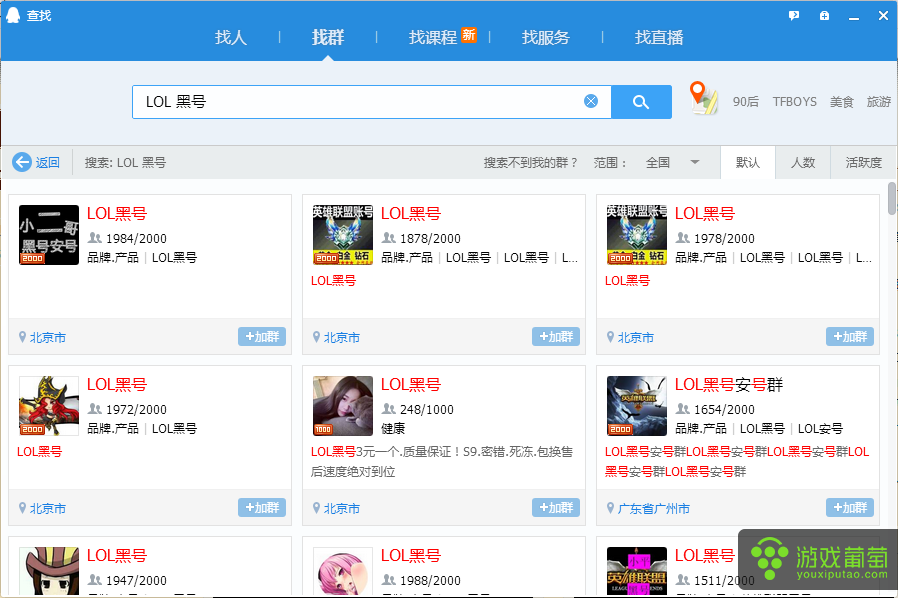This screenshot has height=598, width=898.
Task: Select the TFBOYS hot keyword
Action: (794, 102)
